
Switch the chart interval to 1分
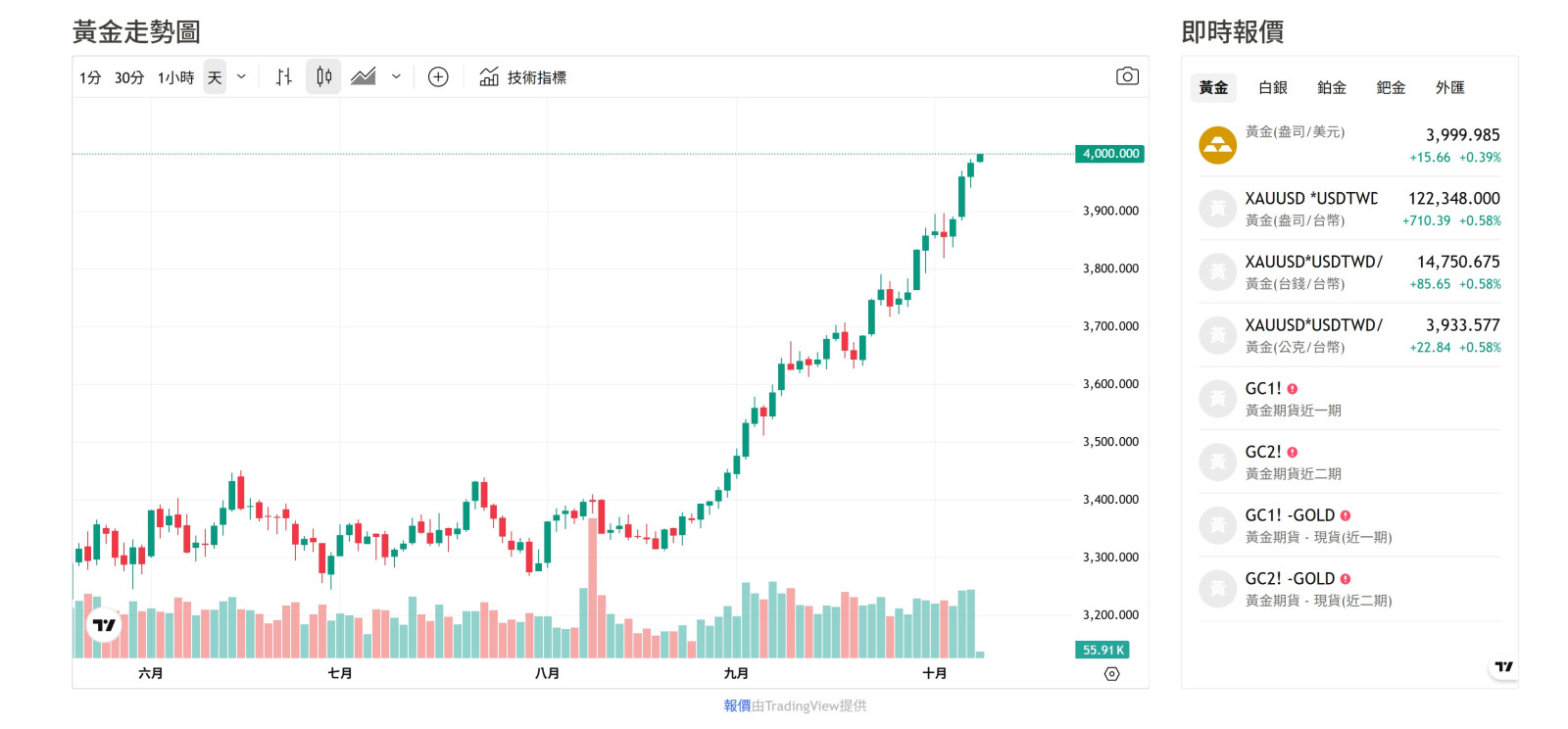(x=90, y=77)
